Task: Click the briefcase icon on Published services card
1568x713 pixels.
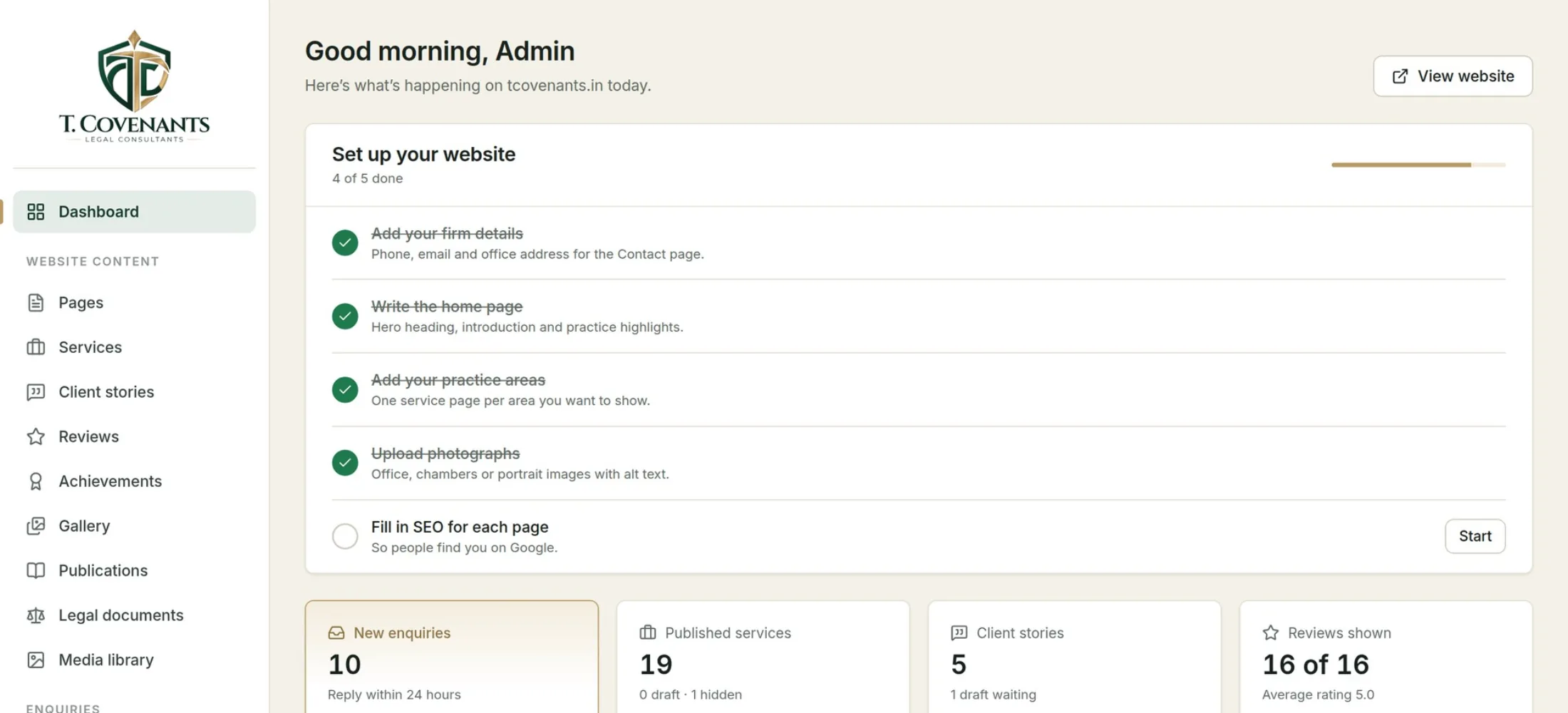Action: (648, 632)
